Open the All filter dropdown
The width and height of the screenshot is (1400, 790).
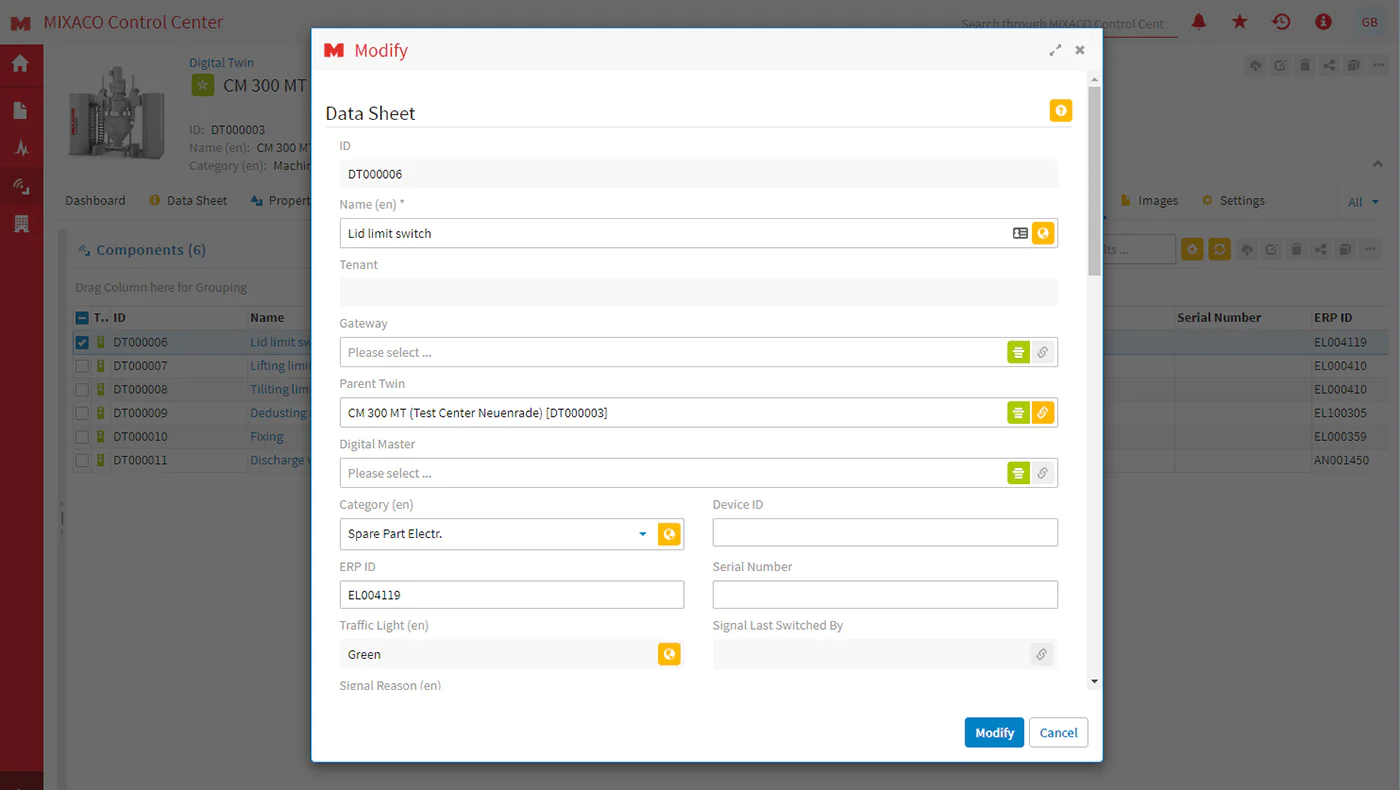(1363, 202)
